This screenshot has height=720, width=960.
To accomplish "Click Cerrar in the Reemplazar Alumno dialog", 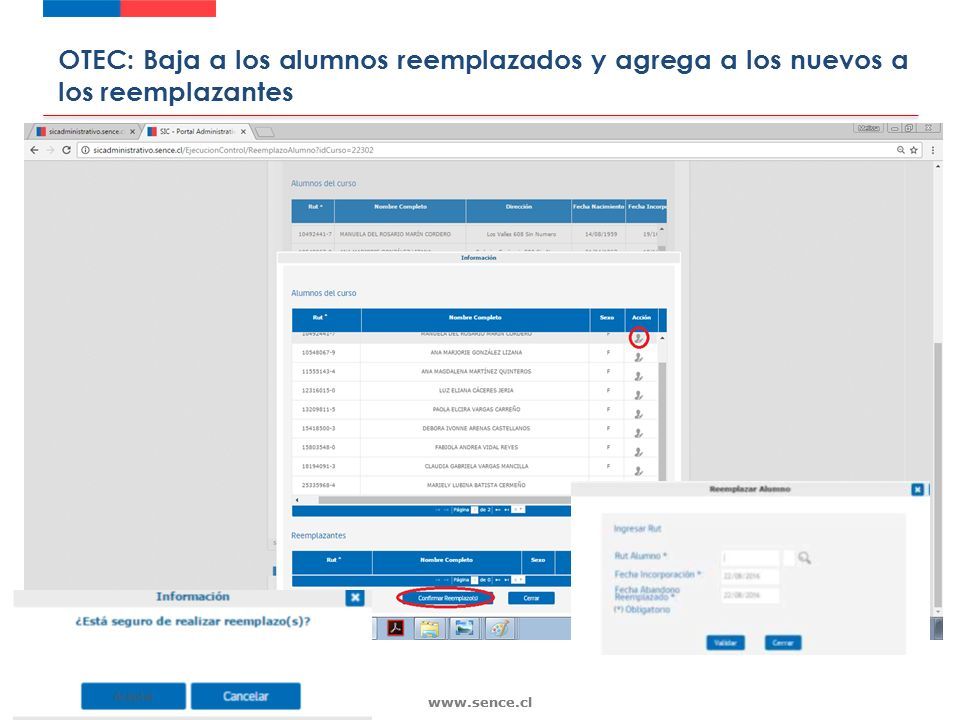I will [783, 643].
